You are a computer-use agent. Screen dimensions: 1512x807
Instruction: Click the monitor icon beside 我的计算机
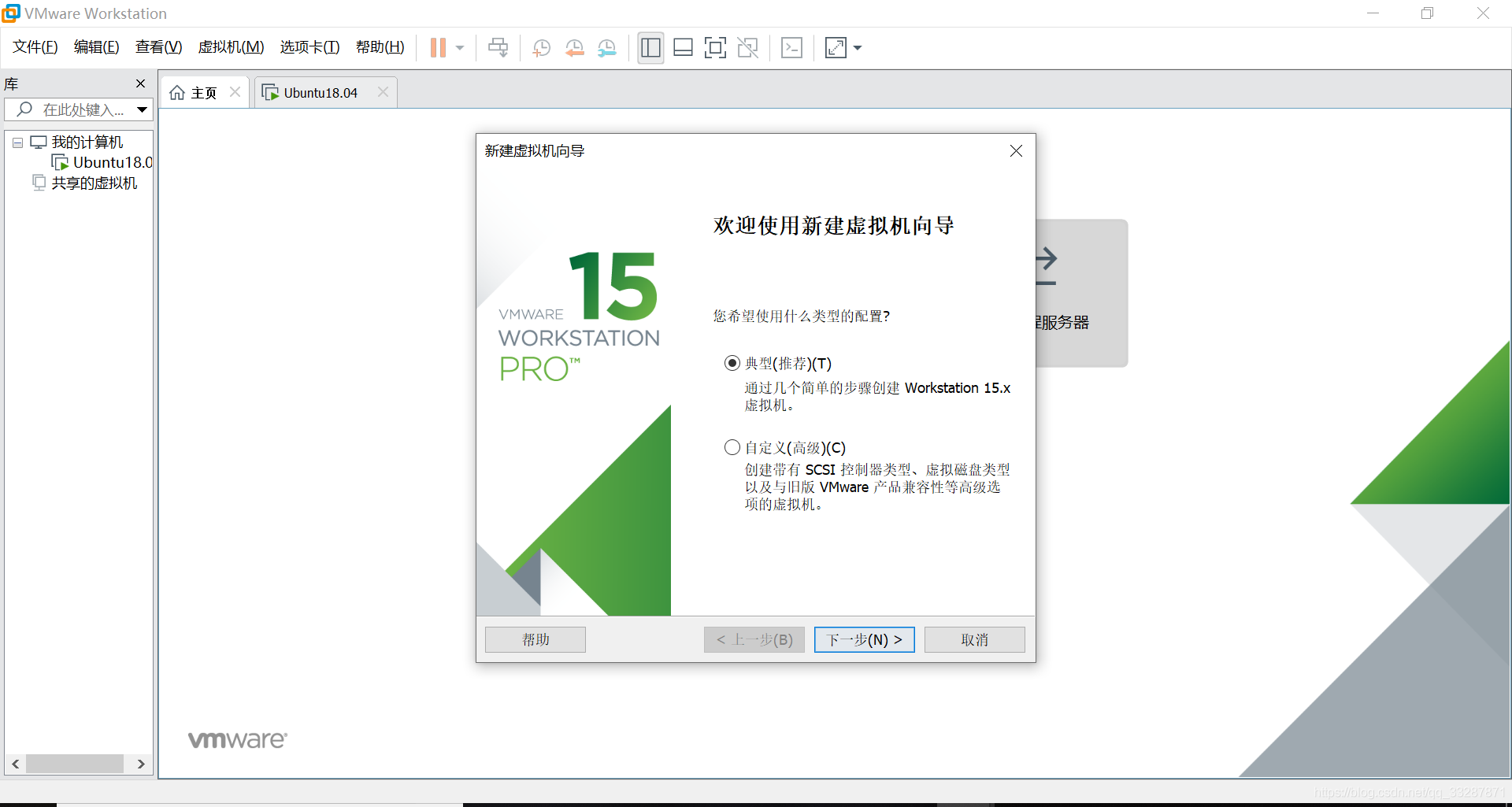[38, 143]
